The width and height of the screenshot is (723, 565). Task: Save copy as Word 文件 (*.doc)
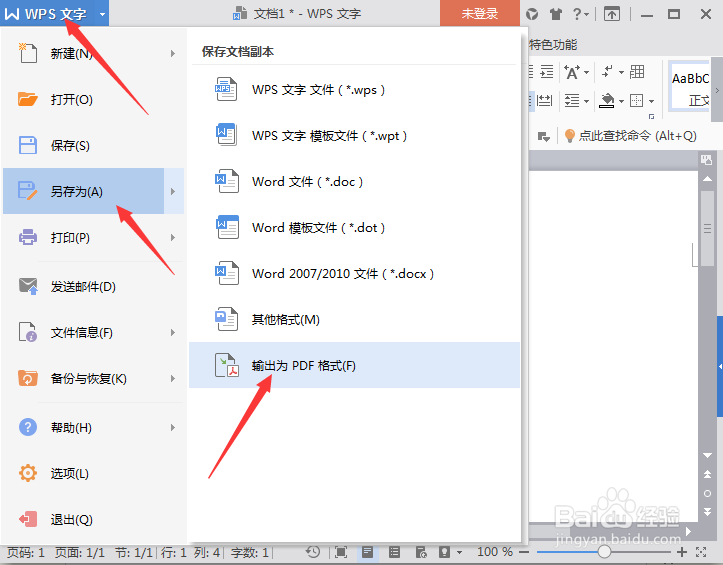pyautogui.click(x=354, y=181)
